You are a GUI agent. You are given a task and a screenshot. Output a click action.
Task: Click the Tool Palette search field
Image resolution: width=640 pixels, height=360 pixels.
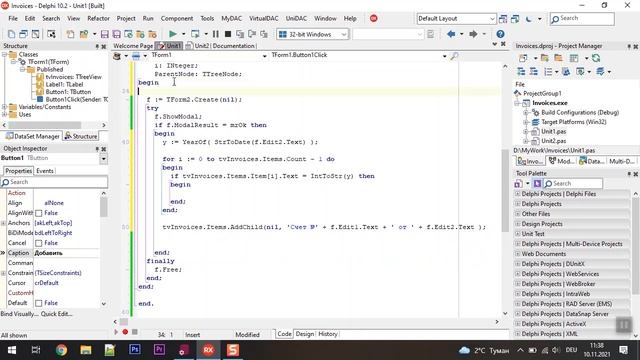(x=573, y=184)
